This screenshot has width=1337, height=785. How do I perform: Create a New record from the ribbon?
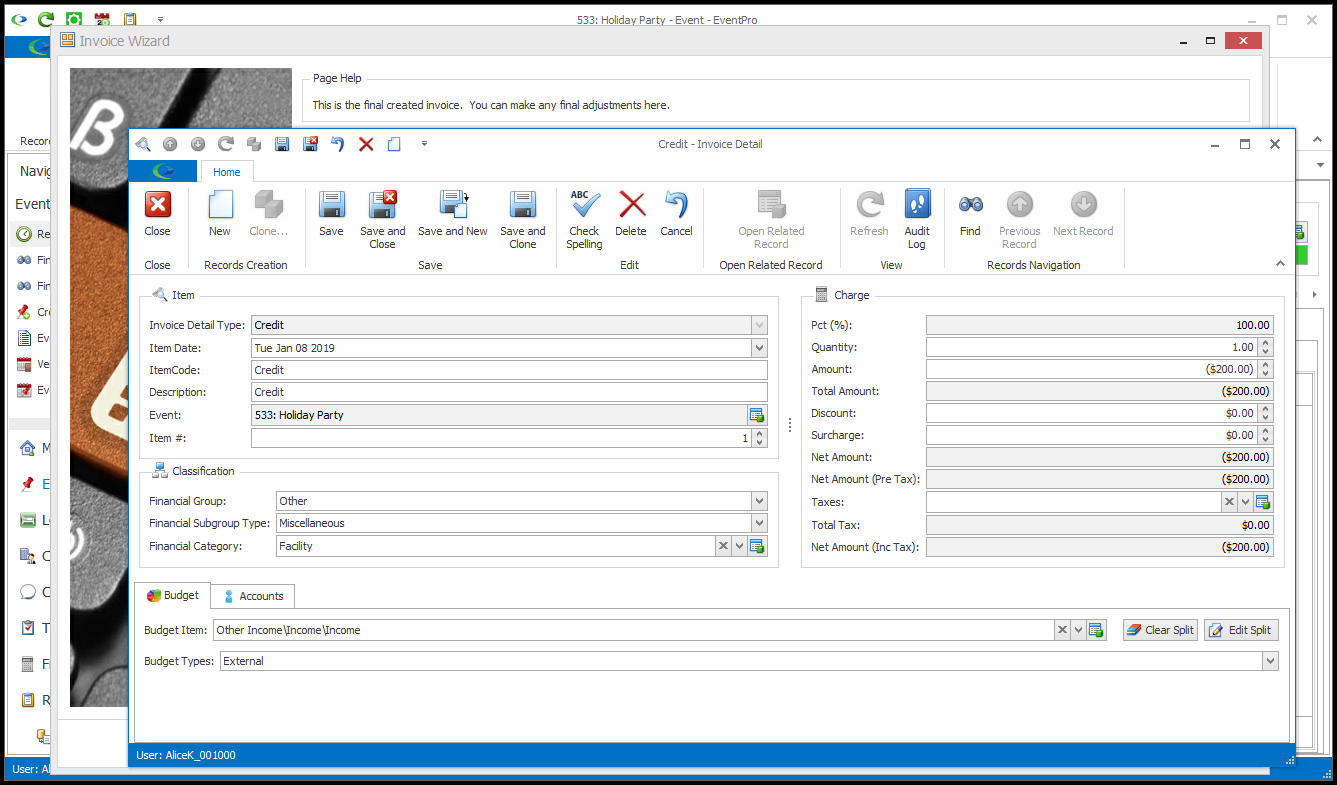click(x=220, y=214)
